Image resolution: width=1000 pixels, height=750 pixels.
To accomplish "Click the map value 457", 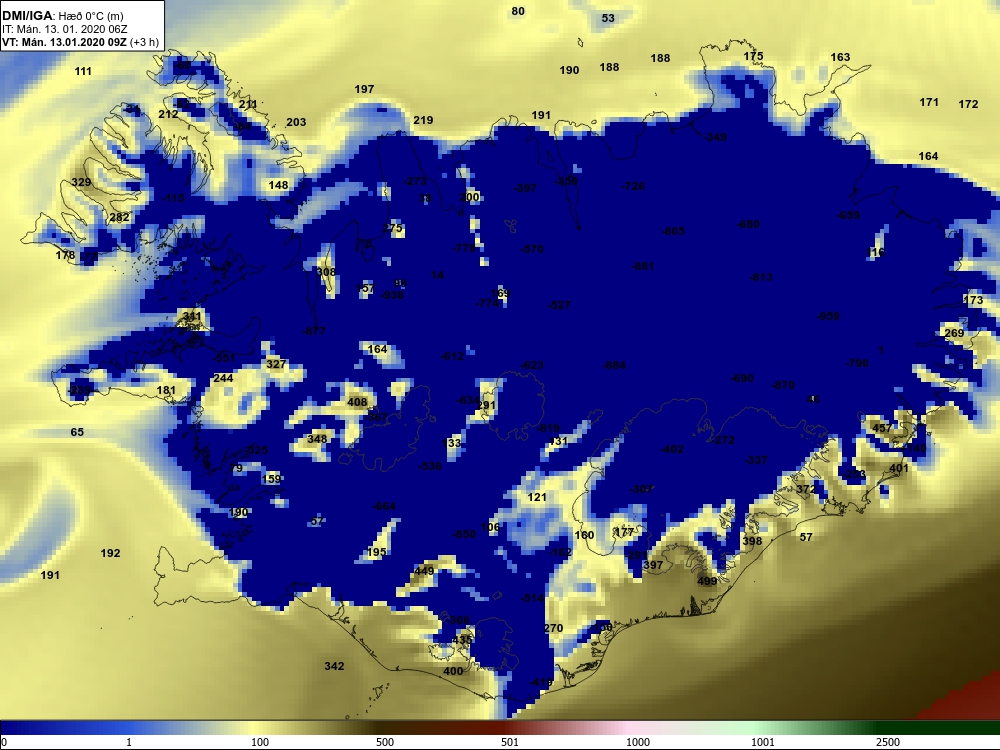I will [x=882, y=428].
